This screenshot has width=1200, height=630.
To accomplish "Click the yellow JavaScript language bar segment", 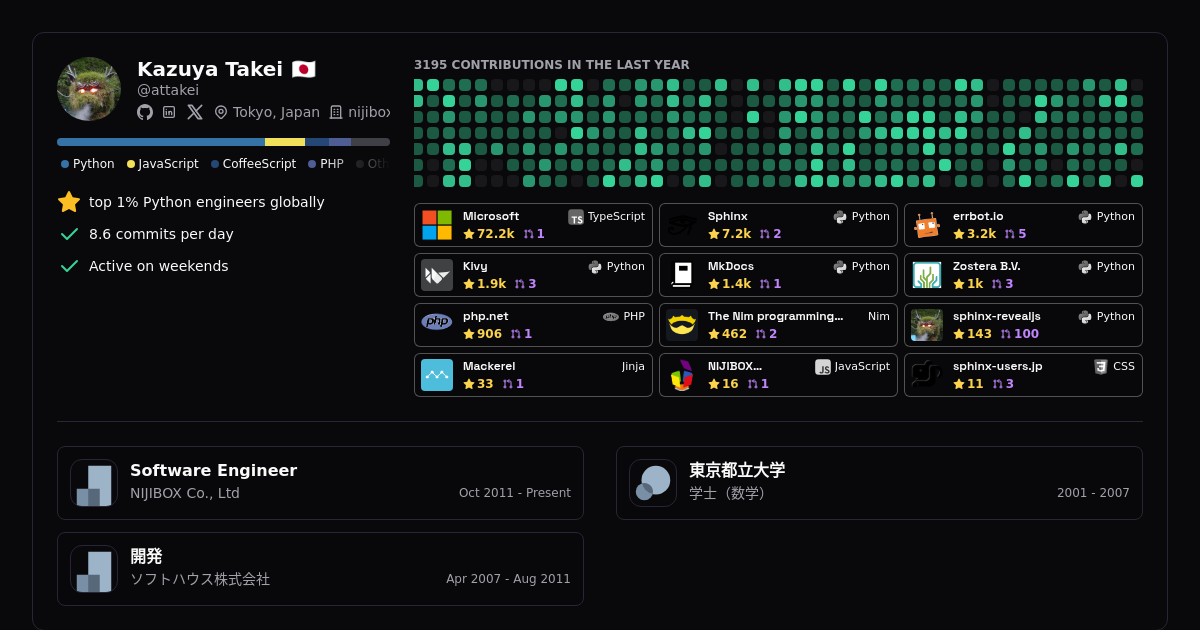I will (x=285, y=142).
